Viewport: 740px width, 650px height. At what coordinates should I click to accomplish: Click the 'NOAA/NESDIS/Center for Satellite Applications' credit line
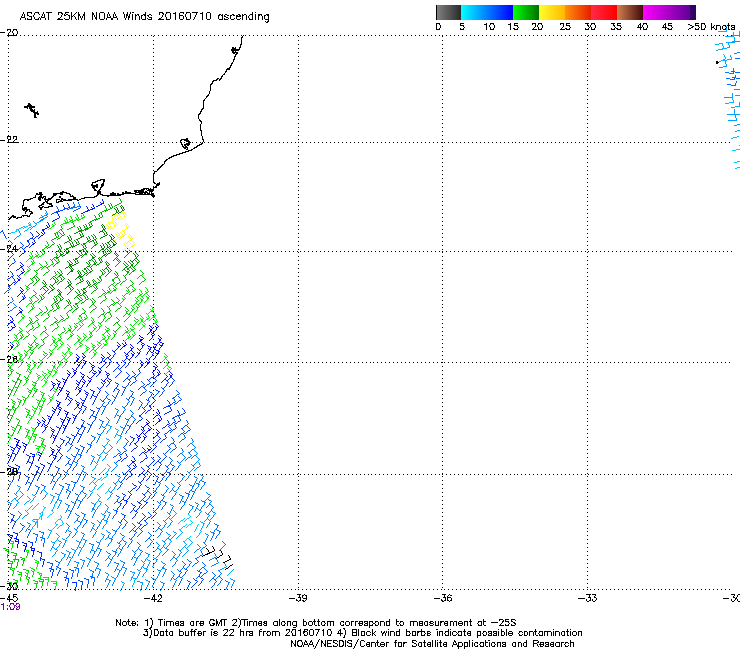pos(432,644)
